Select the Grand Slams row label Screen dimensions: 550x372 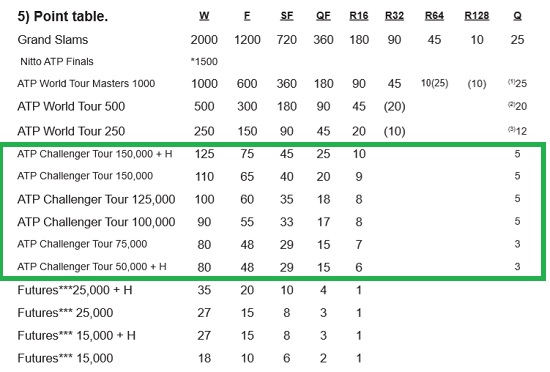tap(53, 40)
